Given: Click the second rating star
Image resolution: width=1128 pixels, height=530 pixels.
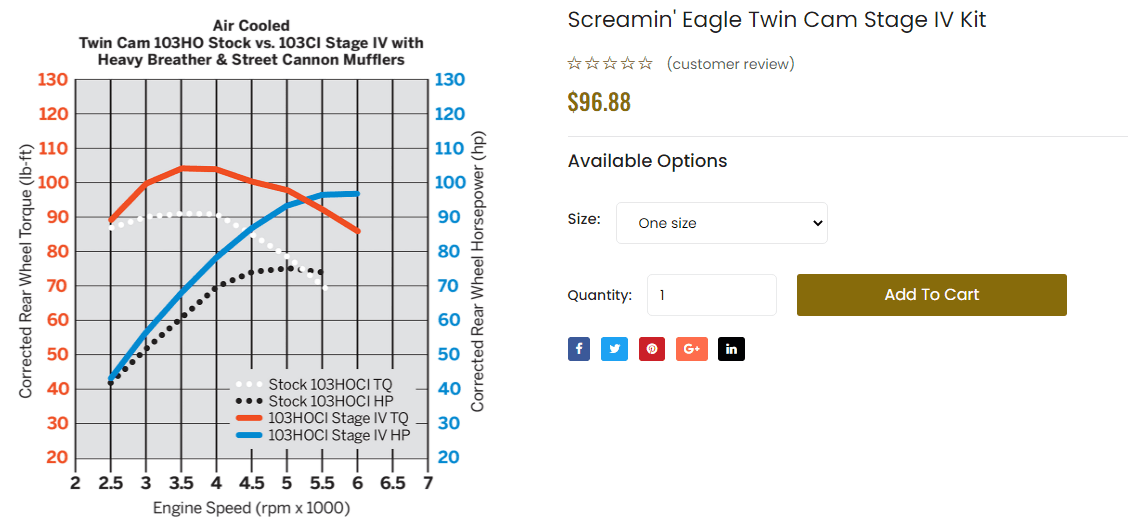Looking at the screenshot, I should tap(592, 64).
